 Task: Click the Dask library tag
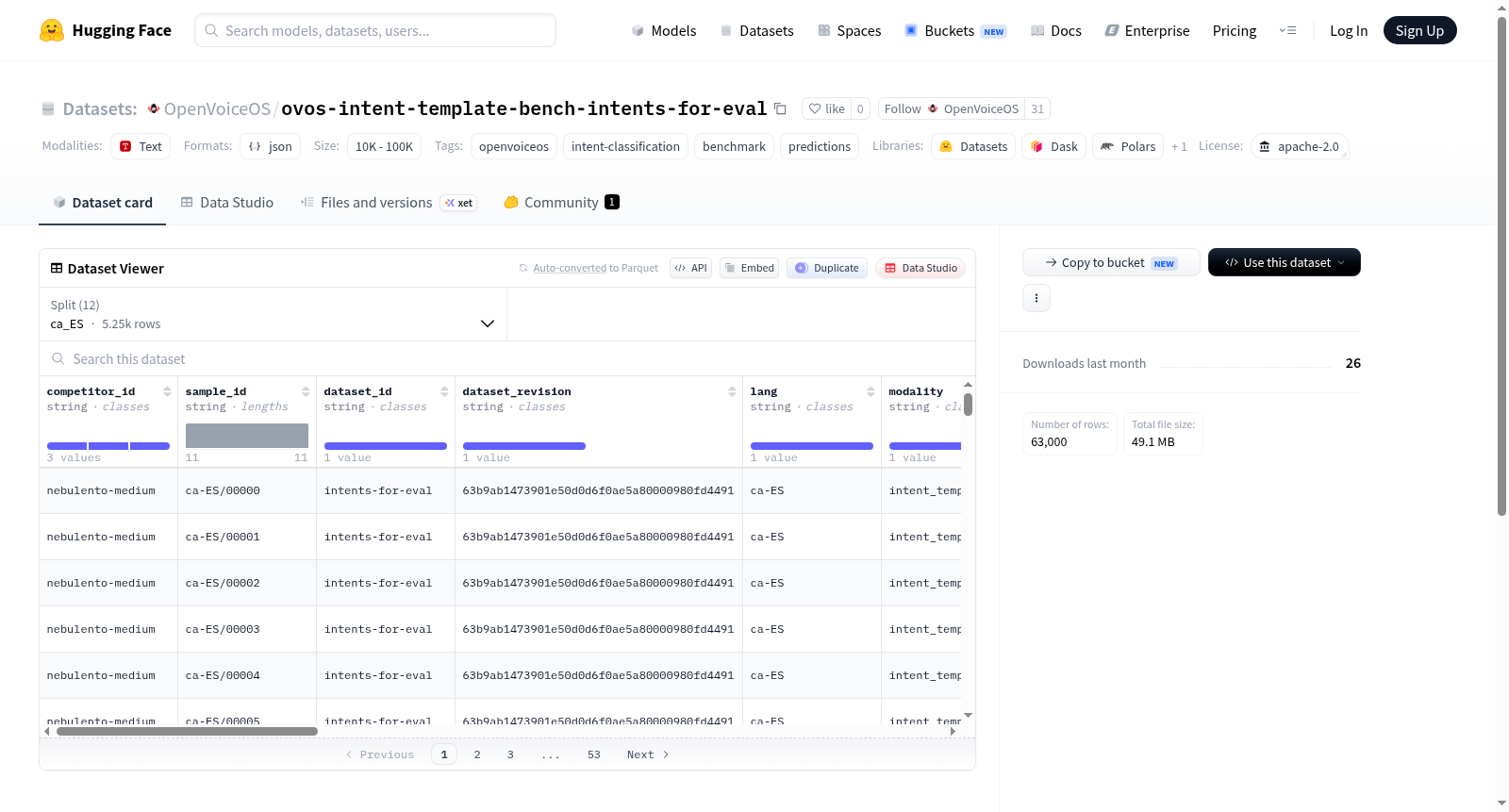coord(1054,146)
